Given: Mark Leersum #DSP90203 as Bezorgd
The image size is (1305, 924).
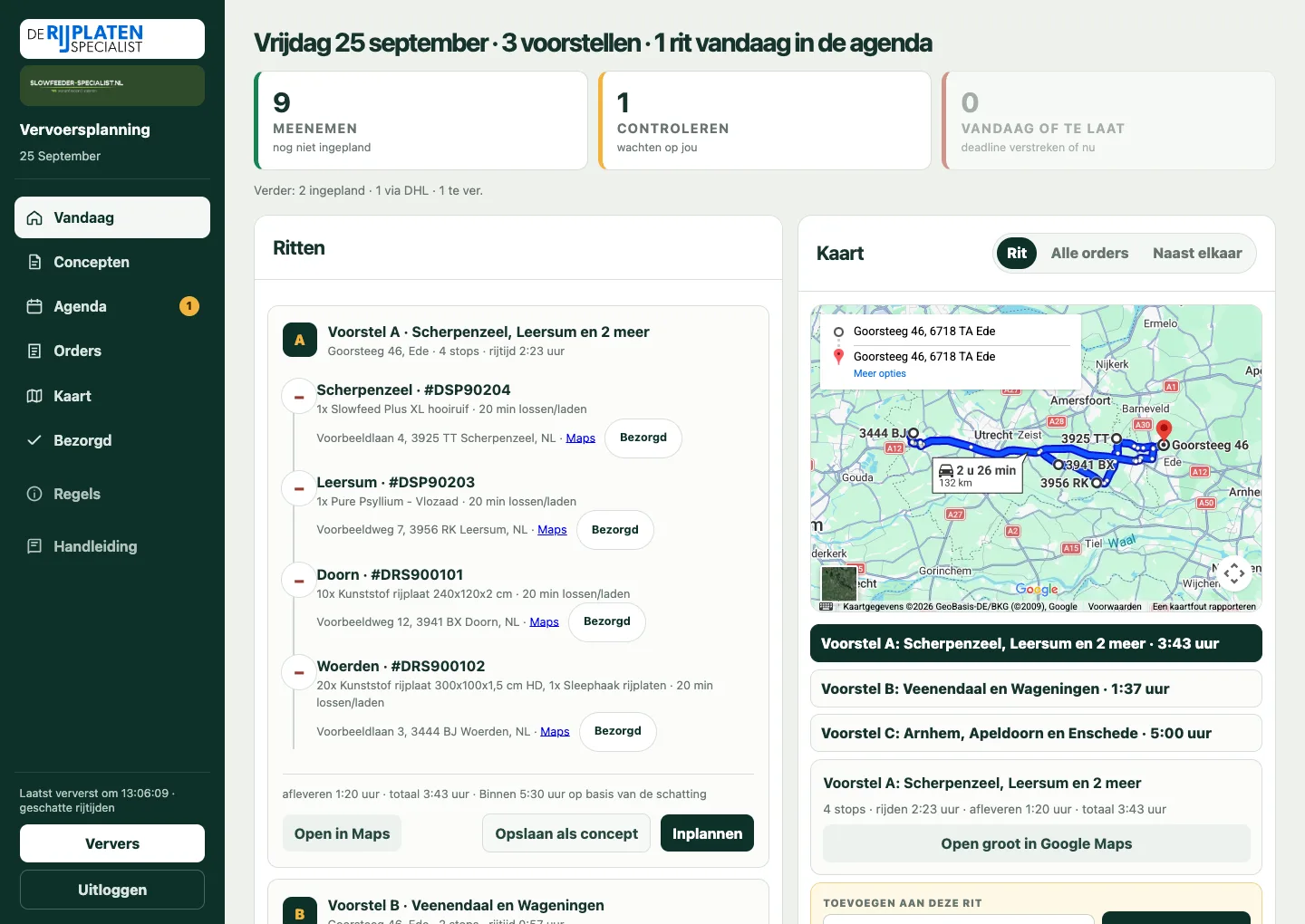Looking at the screenshot, I should [x=615, y=530].
